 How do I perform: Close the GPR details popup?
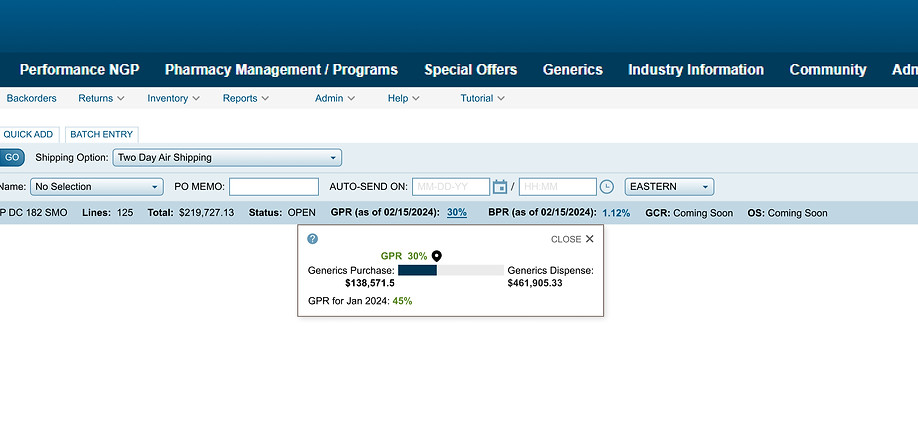click(x=572, y=239)
